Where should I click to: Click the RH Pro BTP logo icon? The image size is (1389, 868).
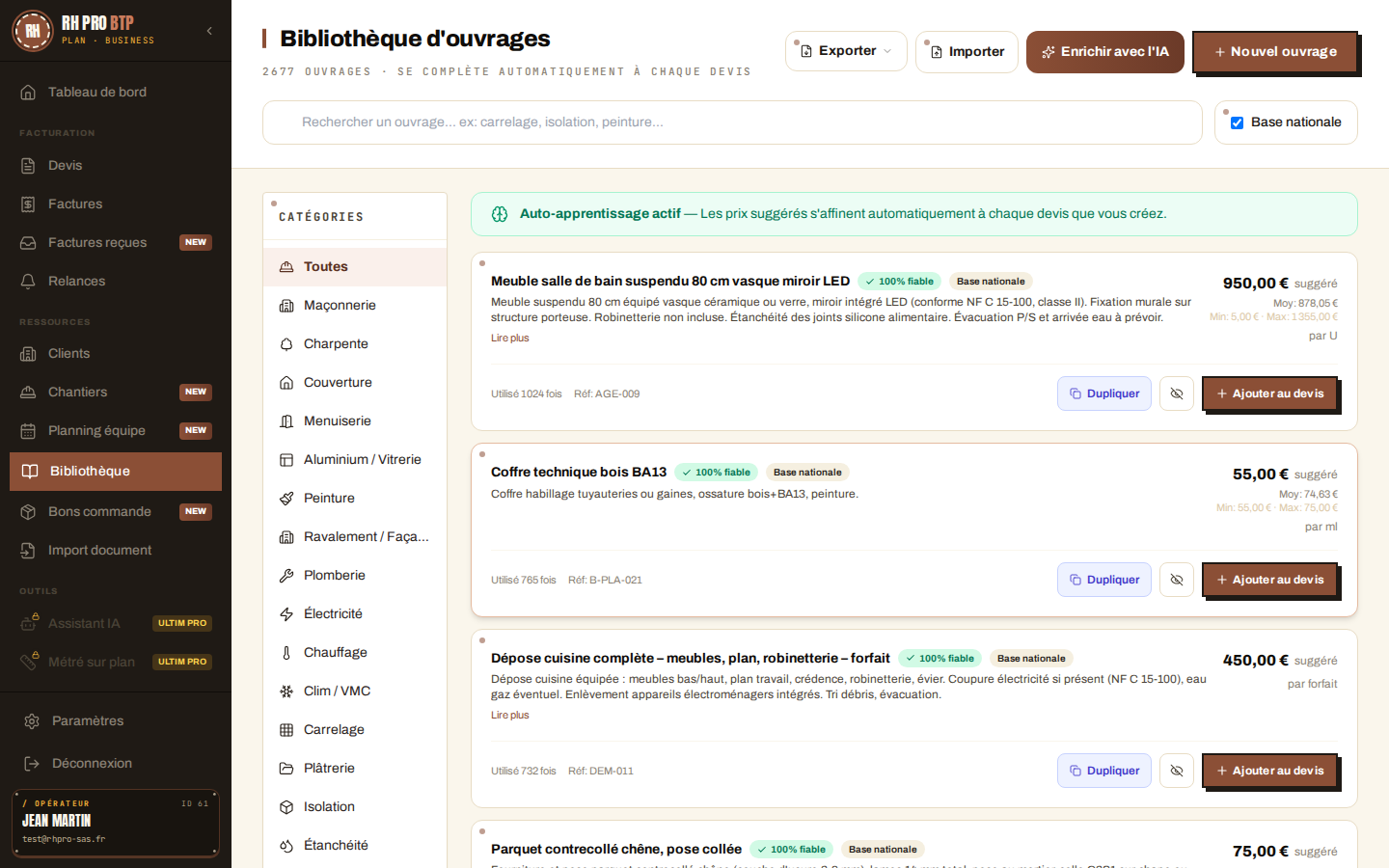[33, 31]
